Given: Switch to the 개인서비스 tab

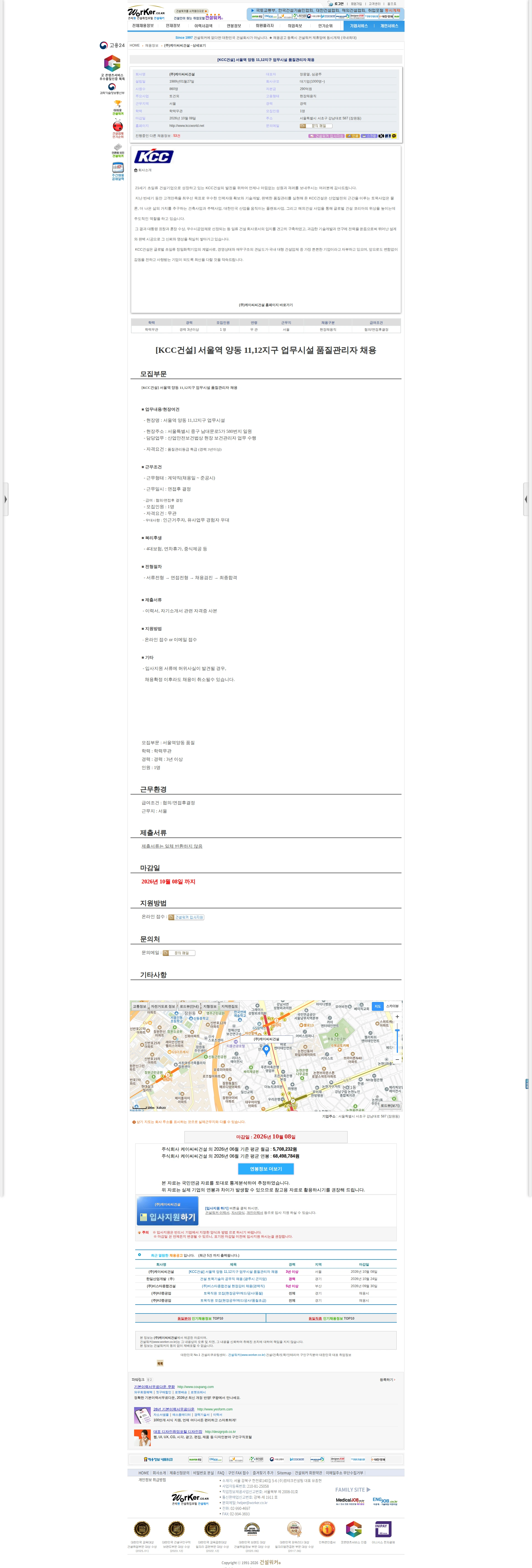Looking at the screenshot, I should [x=389, y=26].
